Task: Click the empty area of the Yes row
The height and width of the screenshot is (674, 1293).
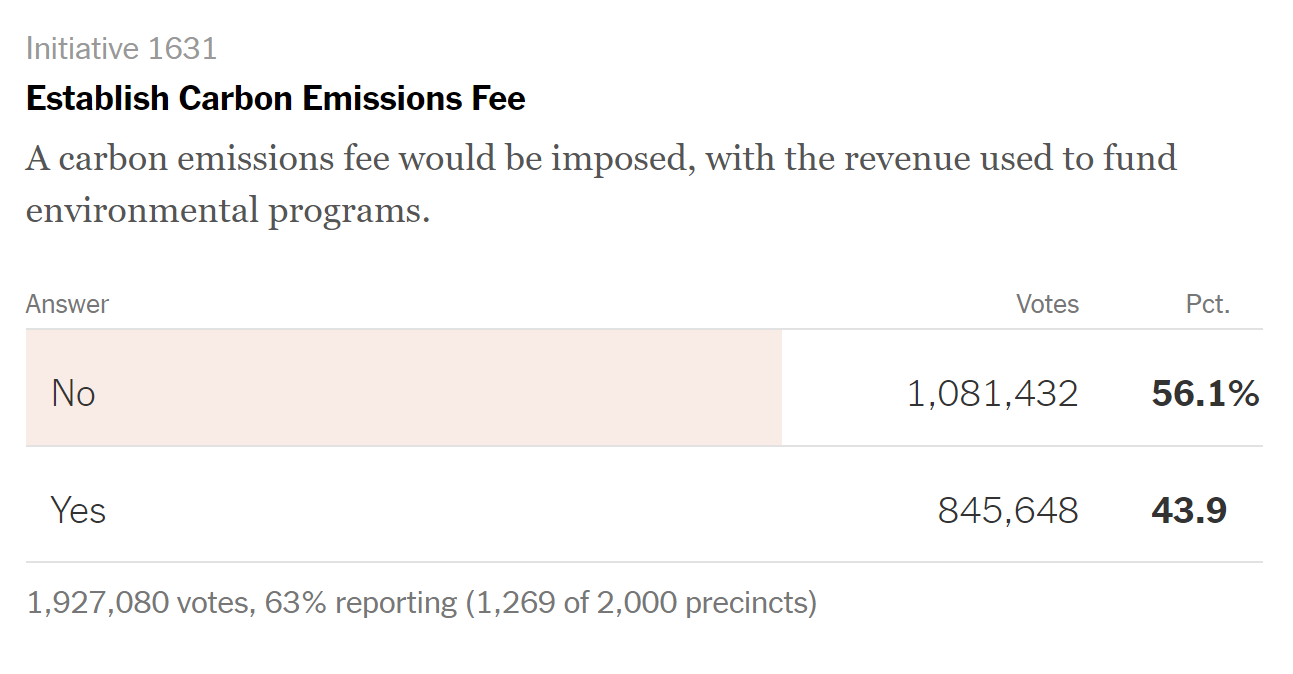Action: click(500, 505)
